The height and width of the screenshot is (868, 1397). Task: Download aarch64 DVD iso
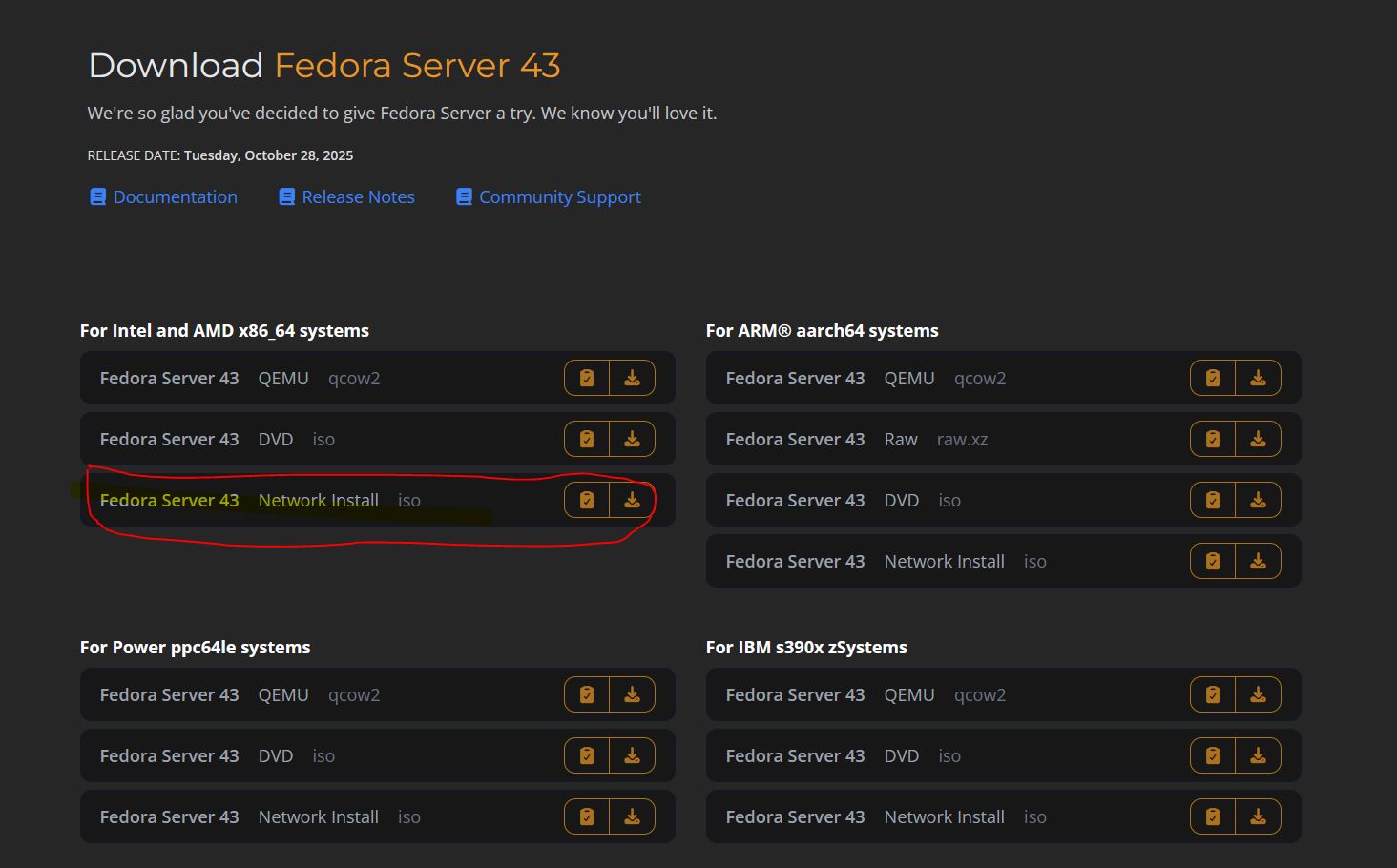tap(1259, 500)
